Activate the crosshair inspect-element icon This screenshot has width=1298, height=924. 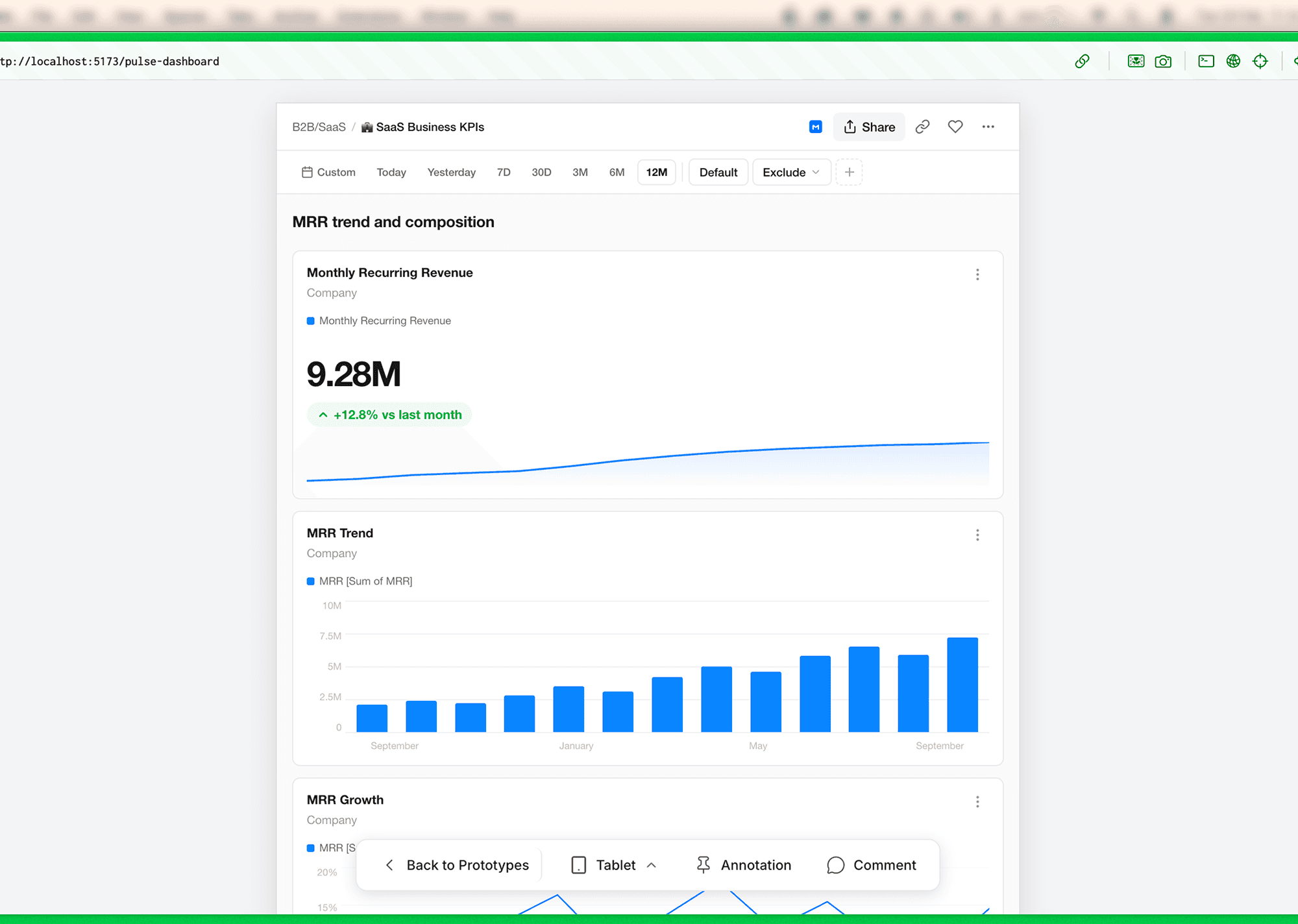tap(1260, 62)
